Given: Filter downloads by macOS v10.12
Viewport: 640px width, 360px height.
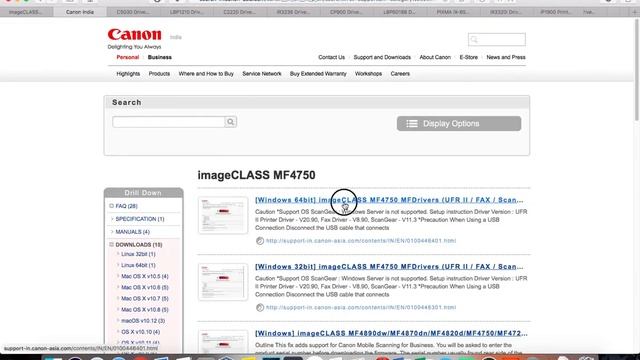Looking at the screenshot, I should [x=143, y=321].
